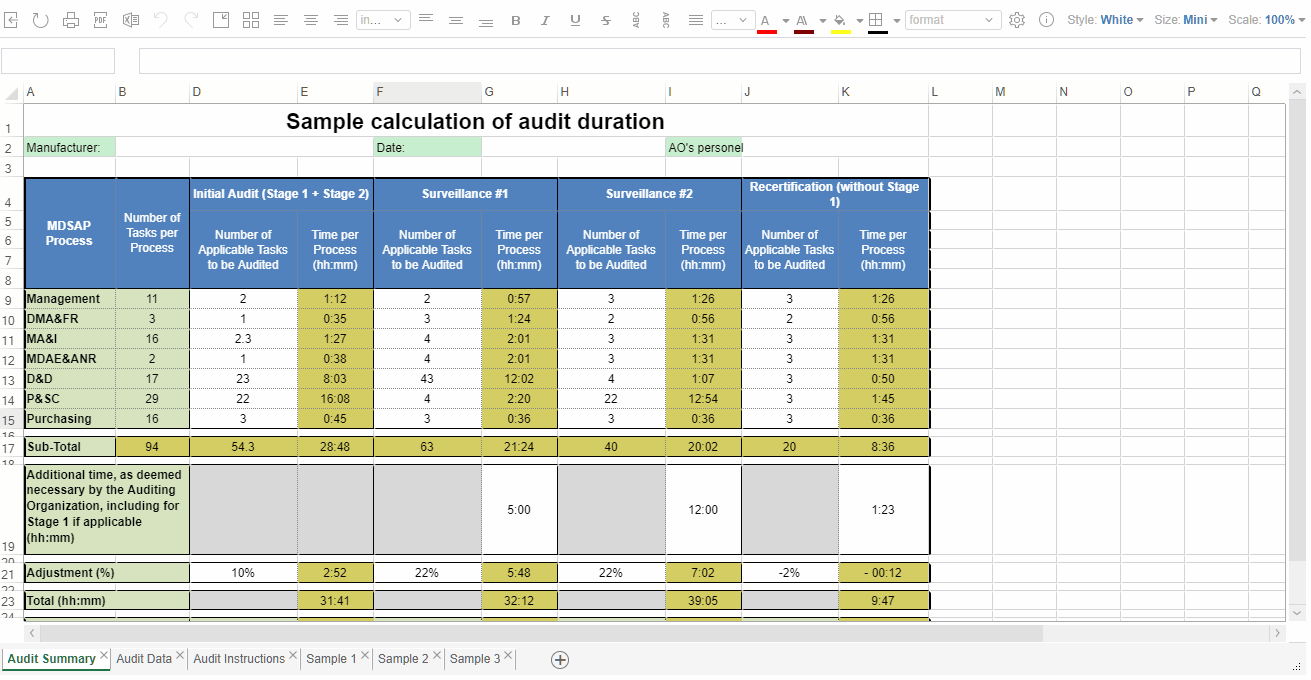Toggle text wrap lines icon
The width and height of the screenshot is (1311, 680).
tap(696, 20)
